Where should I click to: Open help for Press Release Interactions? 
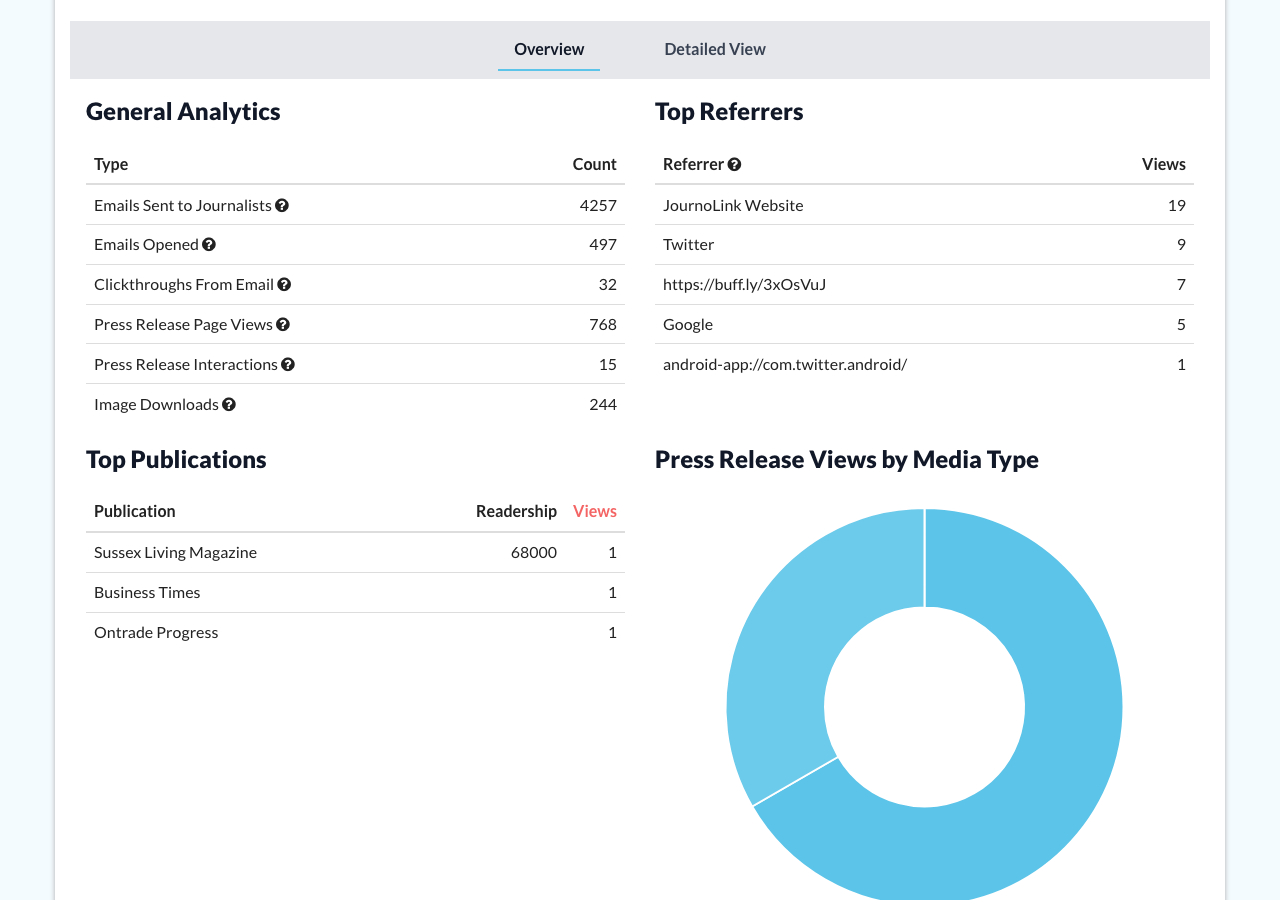click(x=289, y=364)
